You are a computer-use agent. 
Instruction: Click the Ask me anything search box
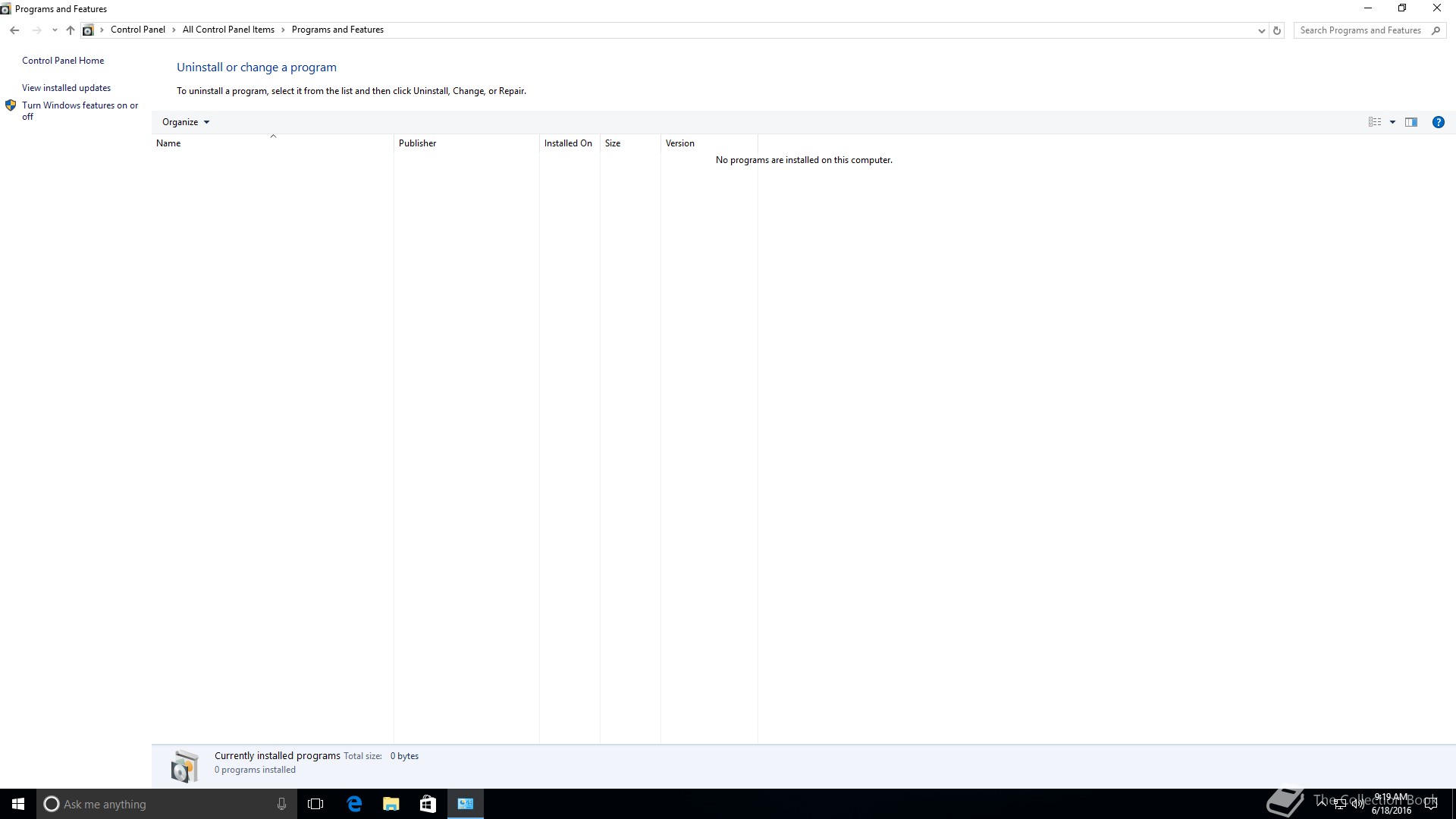point(165,804)
